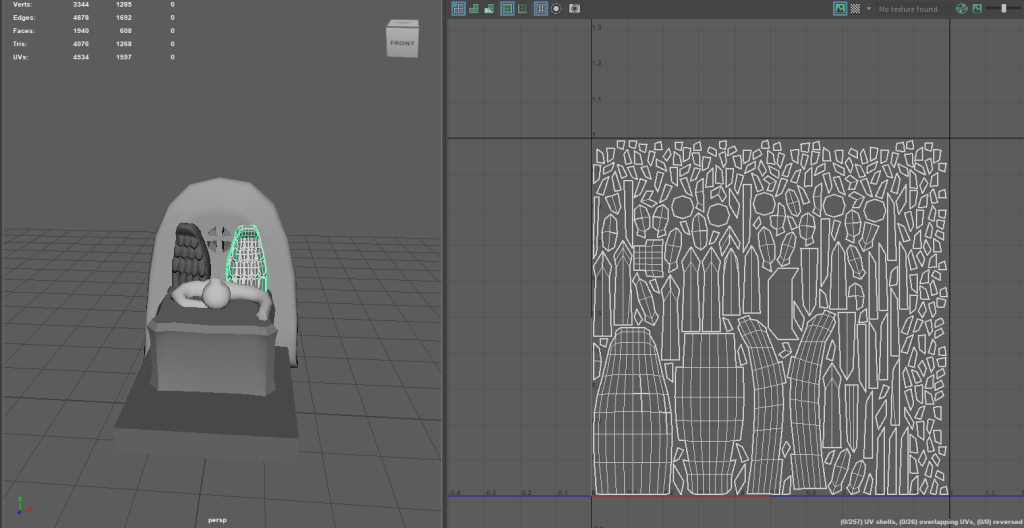Click the green circular icon left of slider
This screenshot has height=528, width=1024.
pos(962,8)
